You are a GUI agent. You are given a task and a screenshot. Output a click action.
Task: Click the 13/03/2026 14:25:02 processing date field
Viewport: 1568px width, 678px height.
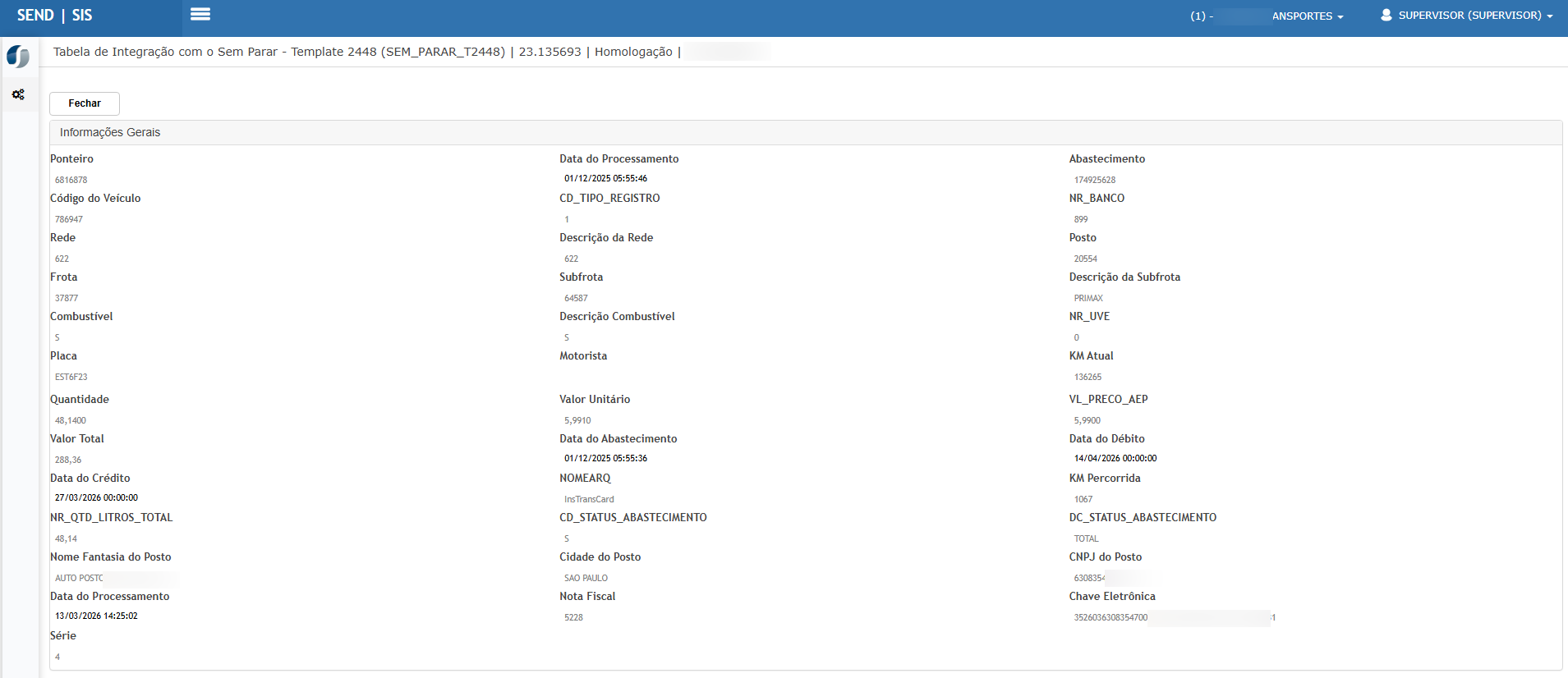[96, 616]
